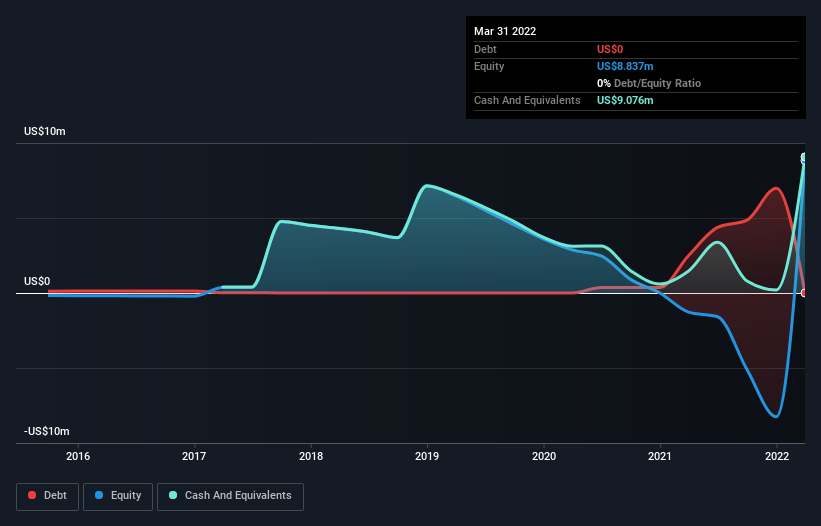The width and height of the screenshot is (821, 526).
Task: Click the Mar 31 2022 tooltip date
Action: pyautogui.click(x=505, y=31)
